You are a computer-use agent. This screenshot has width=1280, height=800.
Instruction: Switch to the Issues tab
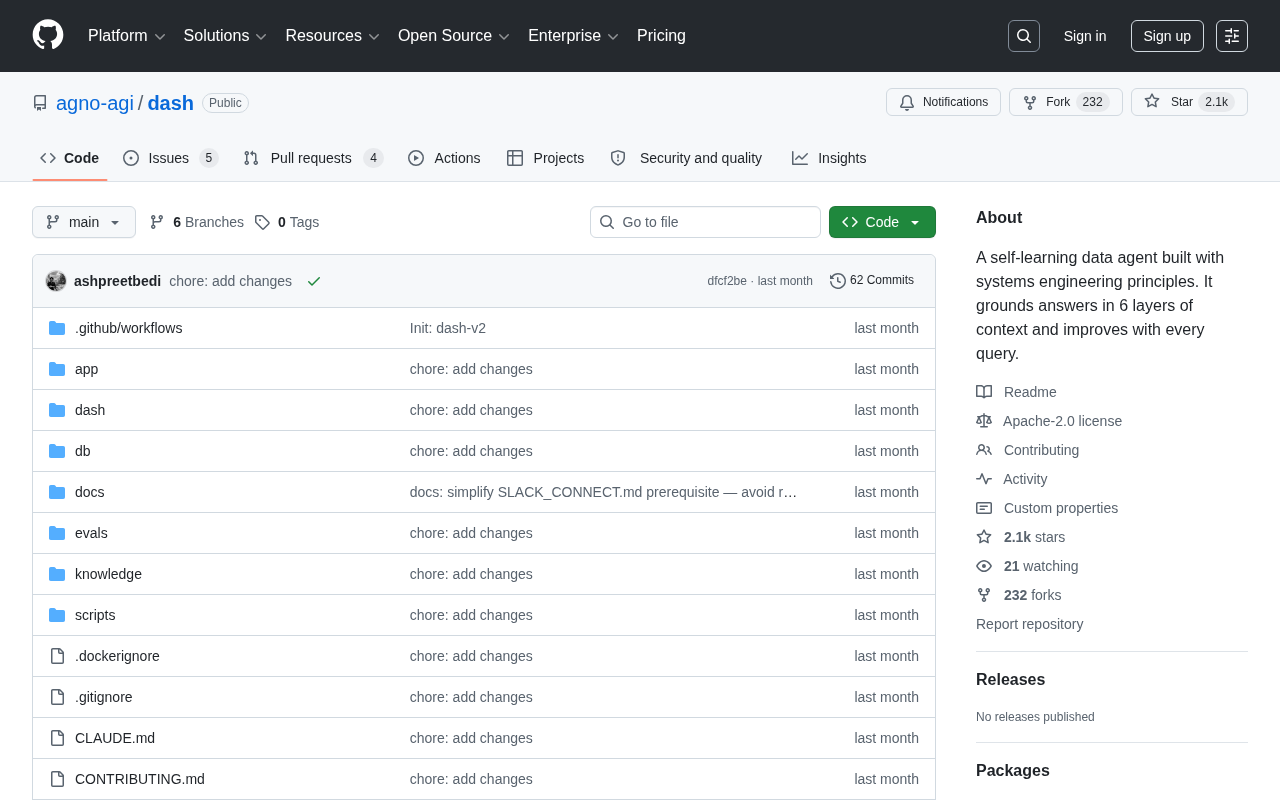click(171, 158)
